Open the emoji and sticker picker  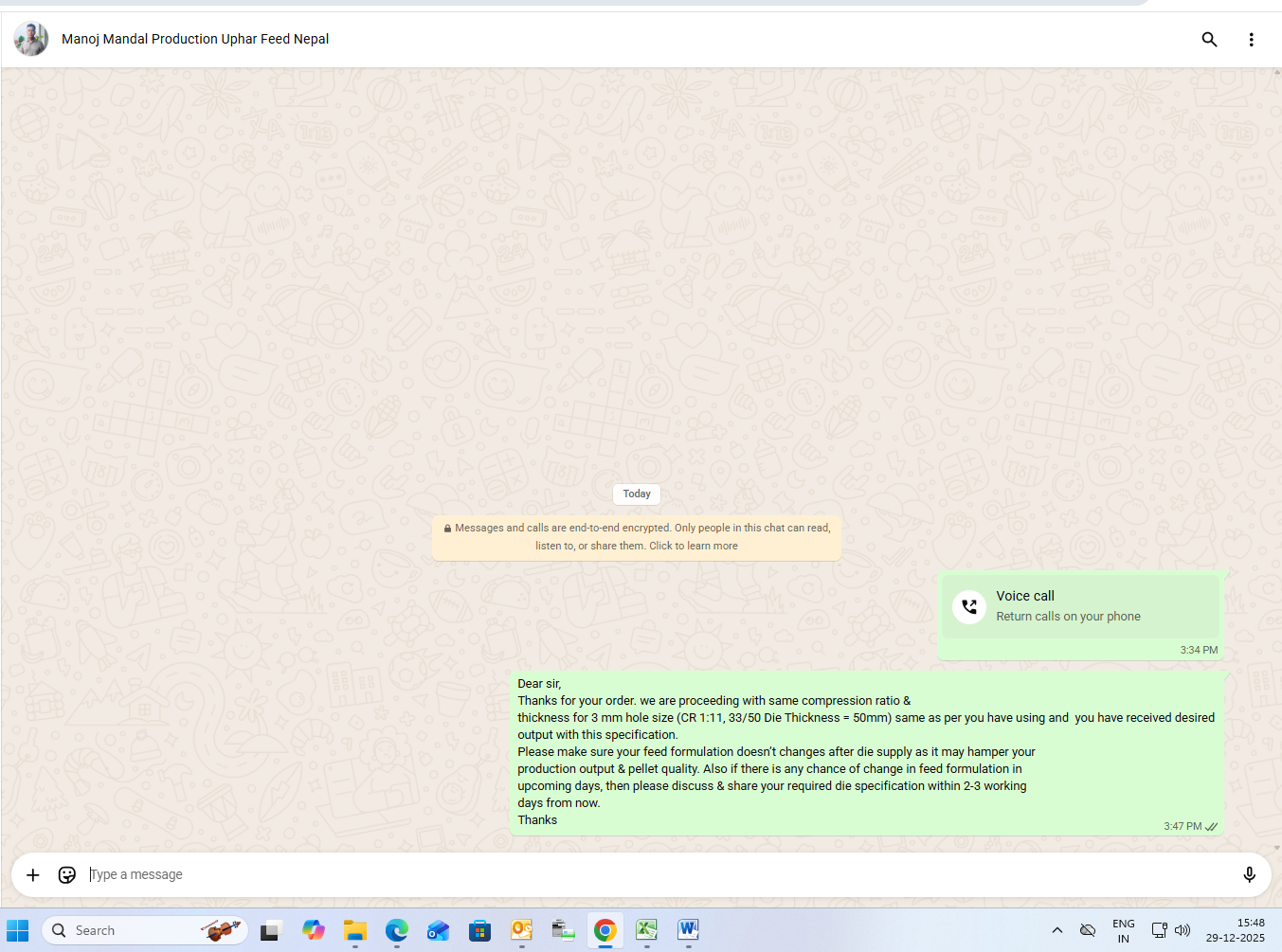click(x=67, y=874)
